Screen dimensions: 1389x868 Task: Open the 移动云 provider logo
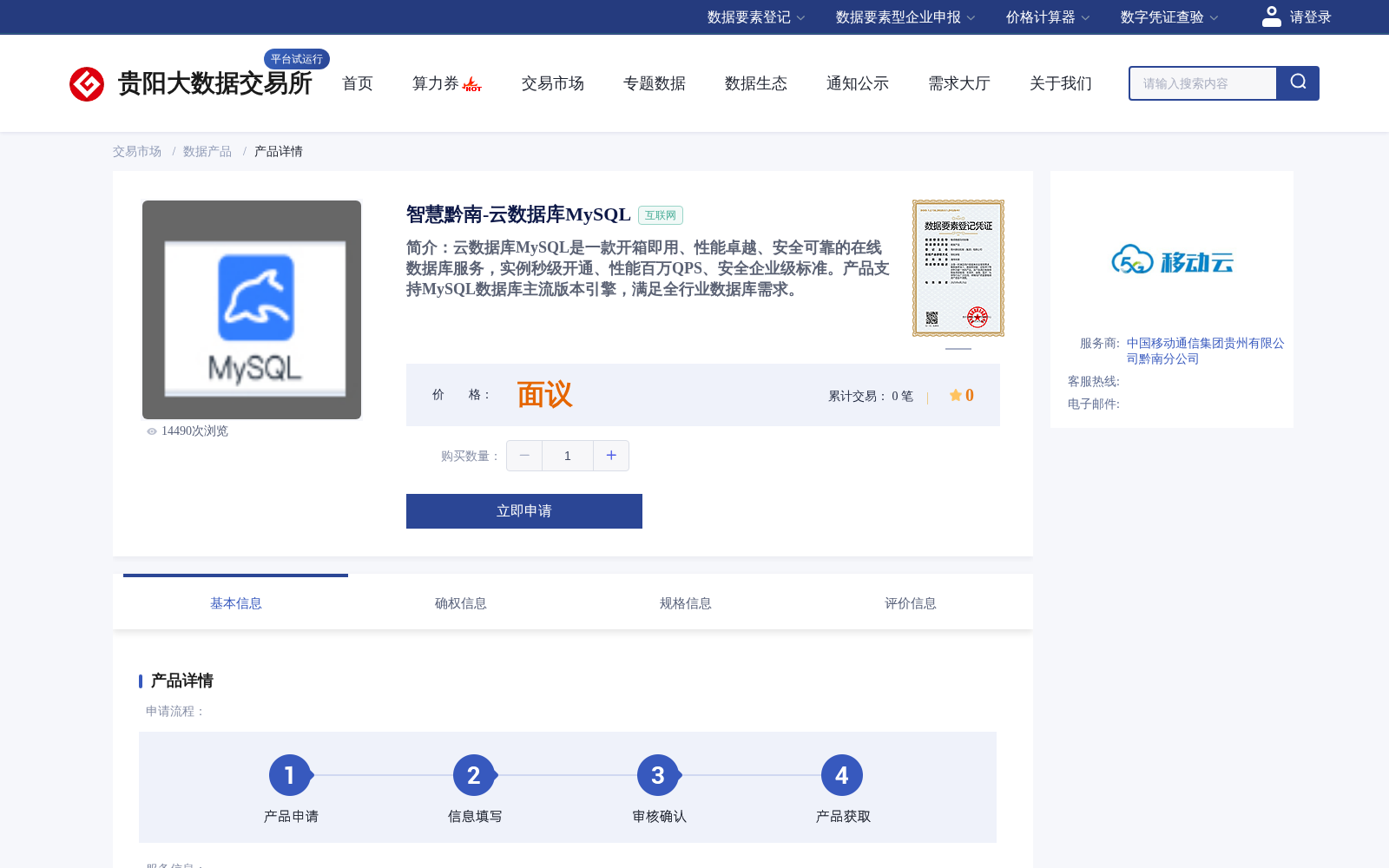click(x=1172, y=260)
